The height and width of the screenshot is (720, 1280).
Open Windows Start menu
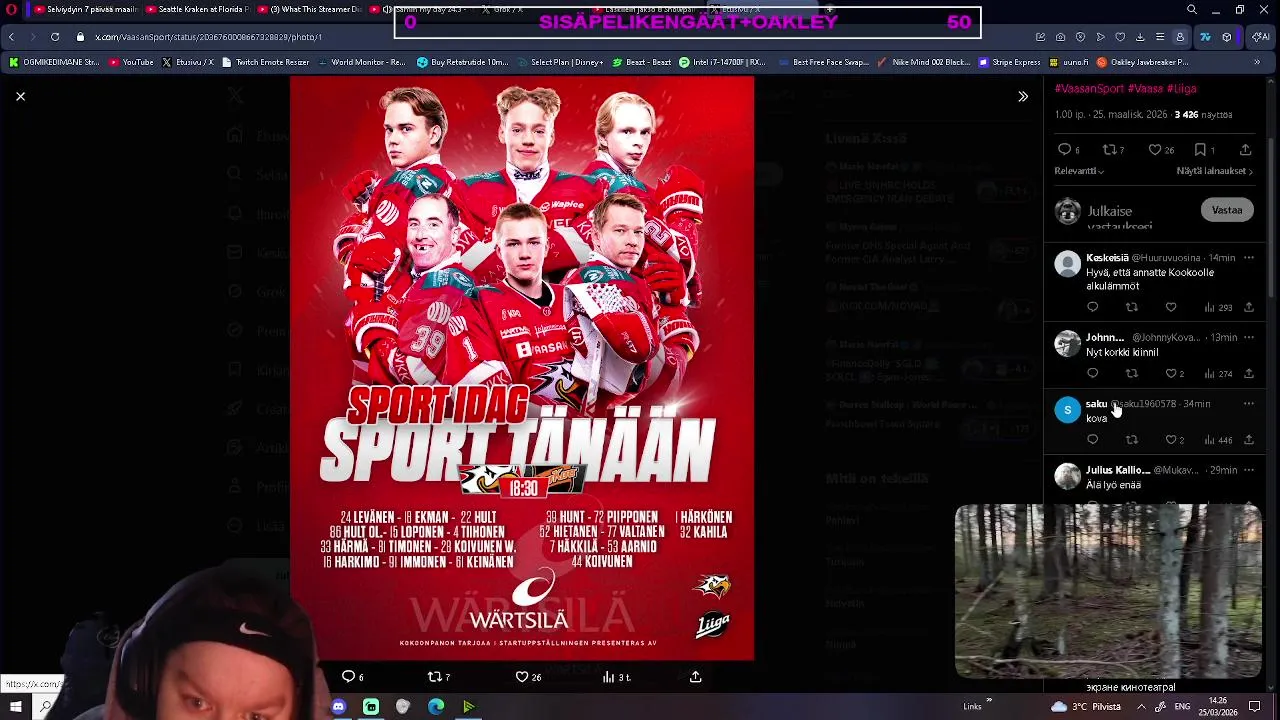point(15,707)
